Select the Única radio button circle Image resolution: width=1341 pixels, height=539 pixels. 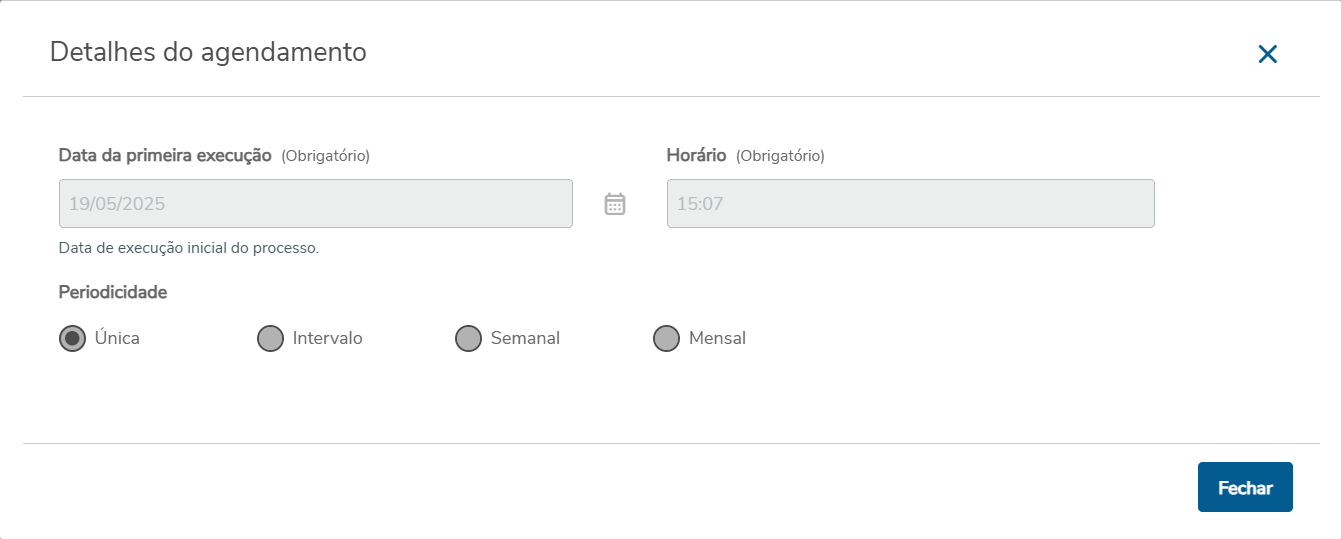(x=72, y=339)
